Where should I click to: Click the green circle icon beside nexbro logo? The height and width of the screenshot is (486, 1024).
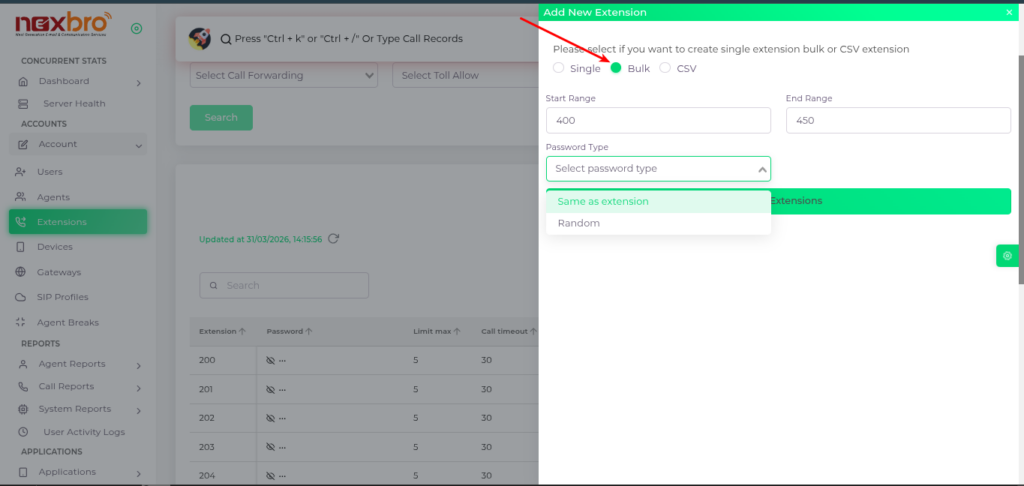pyautogui.click(x=136, y=28)
